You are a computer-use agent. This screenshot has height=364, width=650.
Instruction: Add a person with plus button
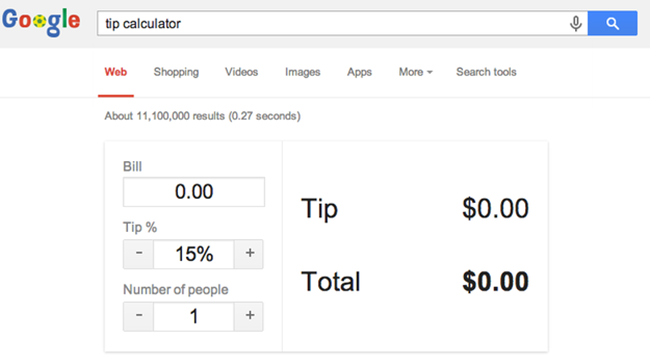[249, 316]
